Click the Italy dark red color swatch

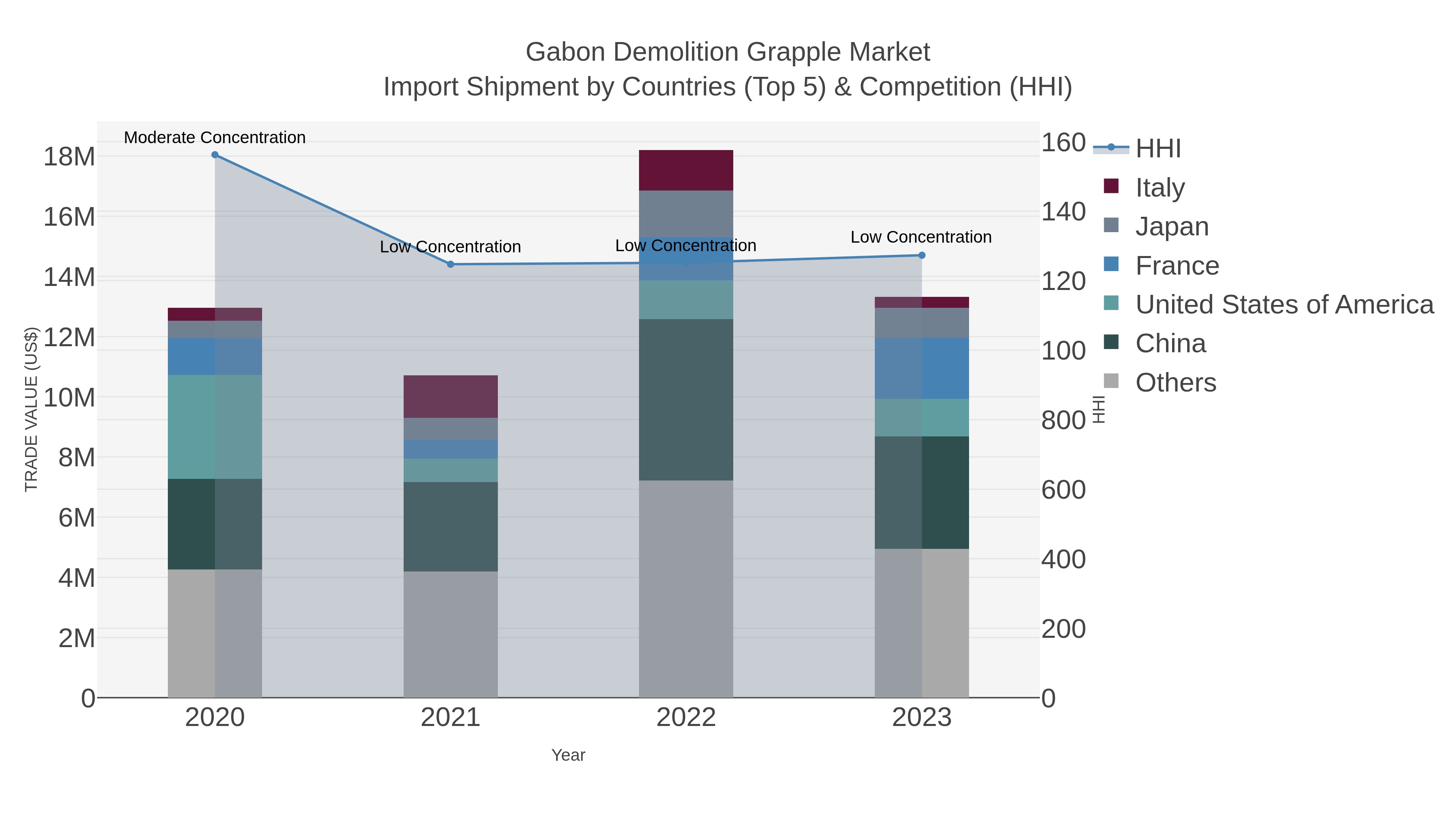tap(1111, 186)
